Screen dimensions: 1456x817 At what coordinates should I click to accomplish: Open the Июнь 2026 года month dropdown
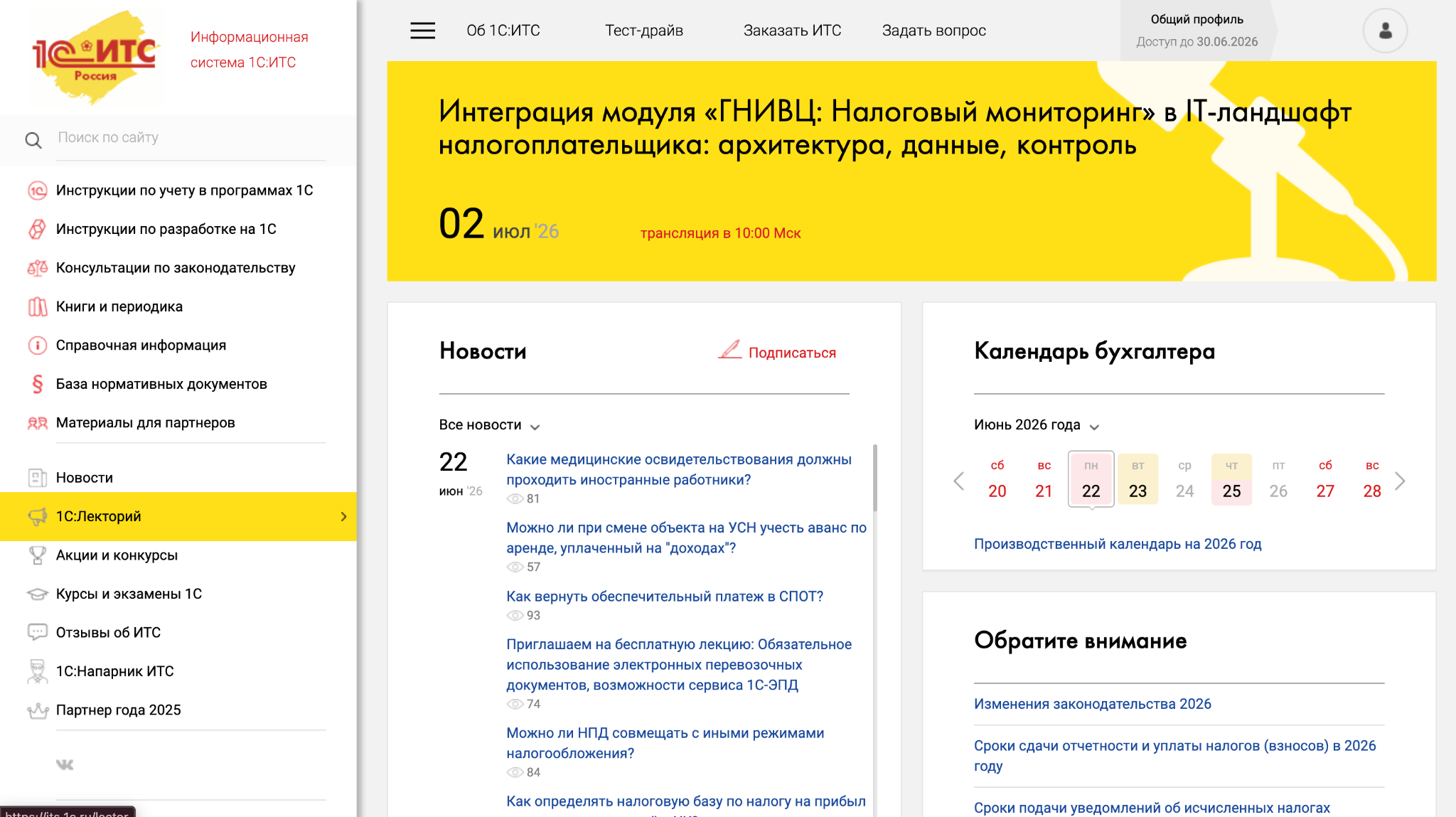pos(1037,425)
